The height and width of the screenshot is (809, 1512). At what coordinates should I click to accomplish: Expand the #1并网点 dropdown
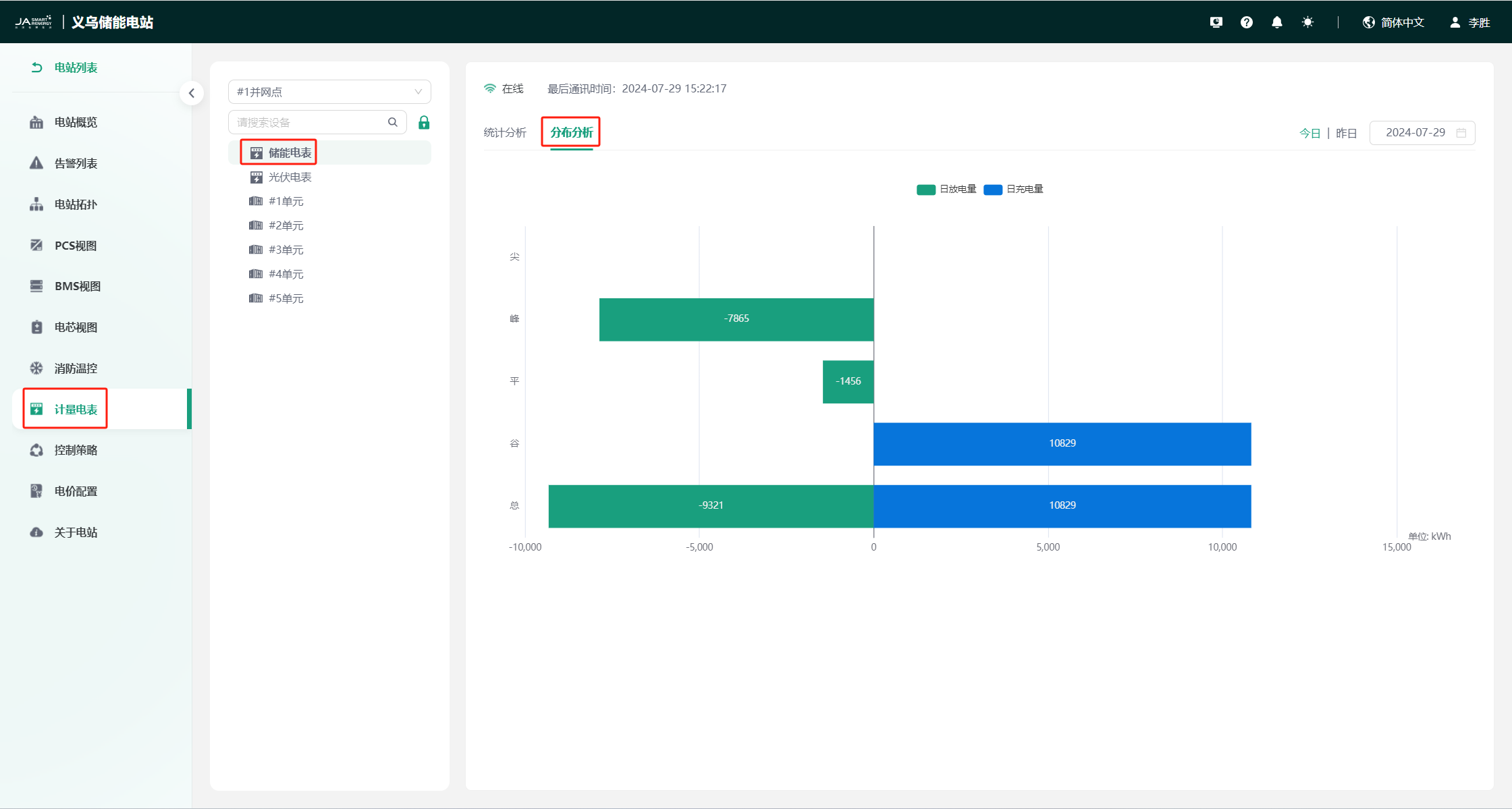pos(329,92)
